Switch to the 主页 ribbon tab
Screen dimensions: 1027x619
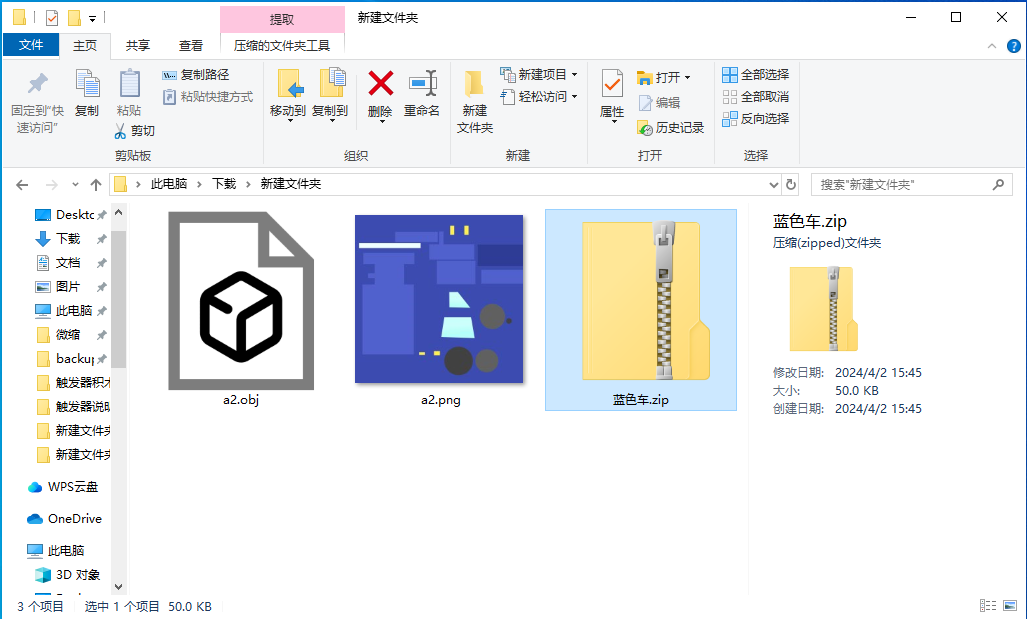[84, 45]
